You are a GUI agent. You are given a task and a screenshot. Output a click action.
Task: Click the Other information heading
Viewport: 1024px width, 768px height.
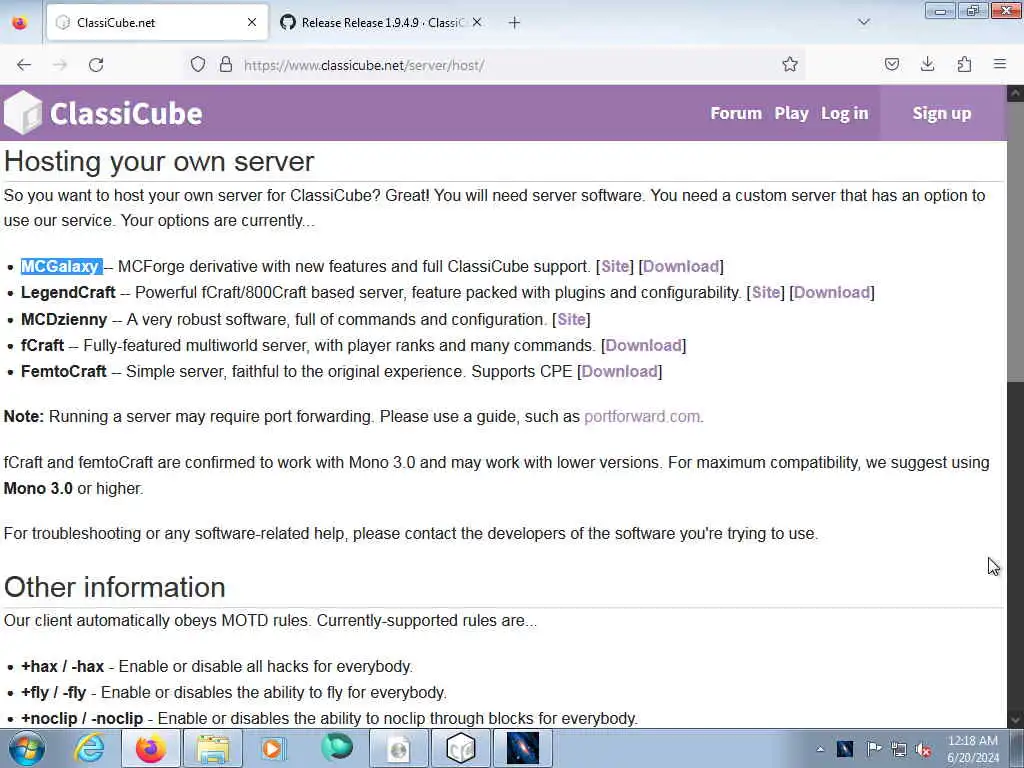[114, 587]
